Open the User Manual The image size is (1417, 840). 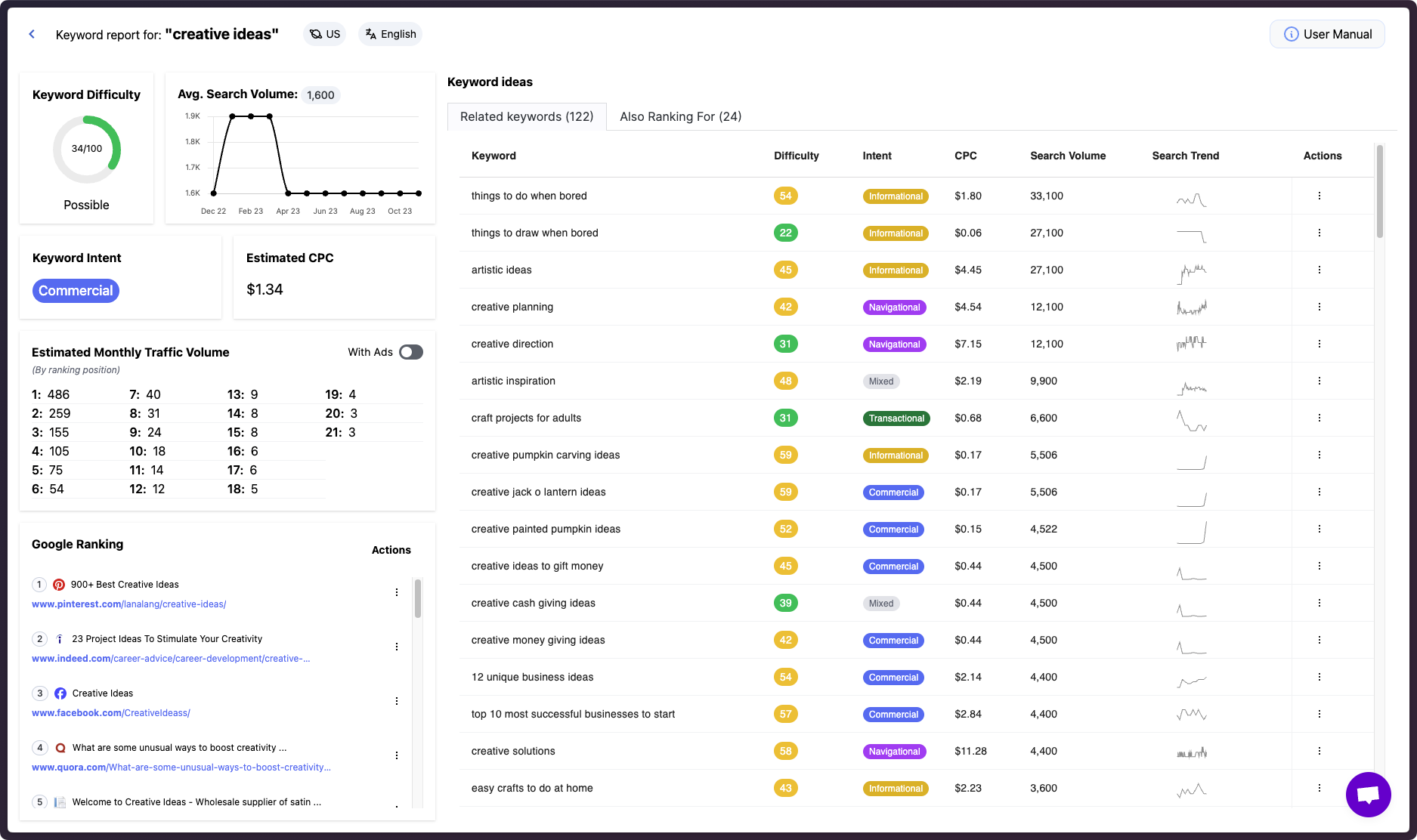[1327, 34]
